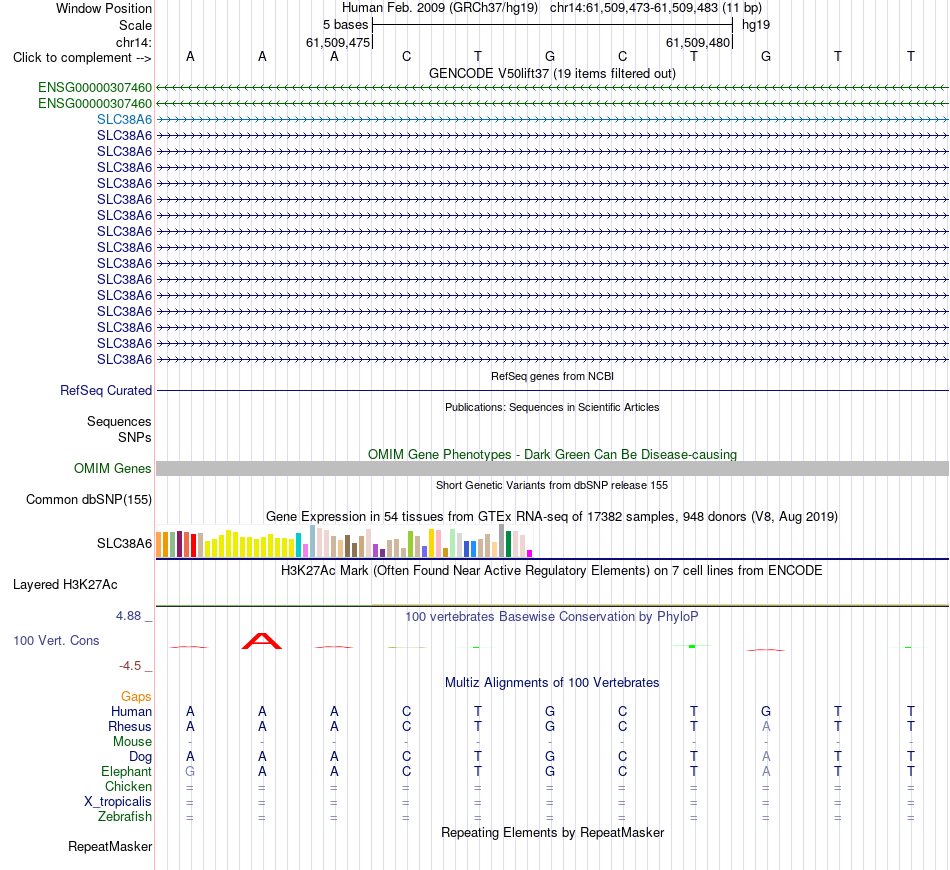The width and height of the screenshot is (950, 870).
Task: Open the "RefSeq genes from NCBI" track title
Action: [x=552, y=376]
